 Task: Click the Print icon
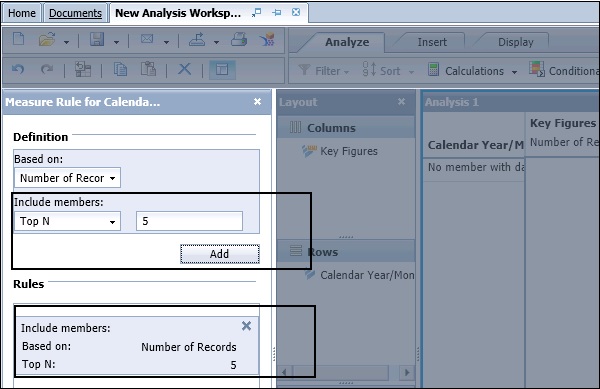point(239,39)
